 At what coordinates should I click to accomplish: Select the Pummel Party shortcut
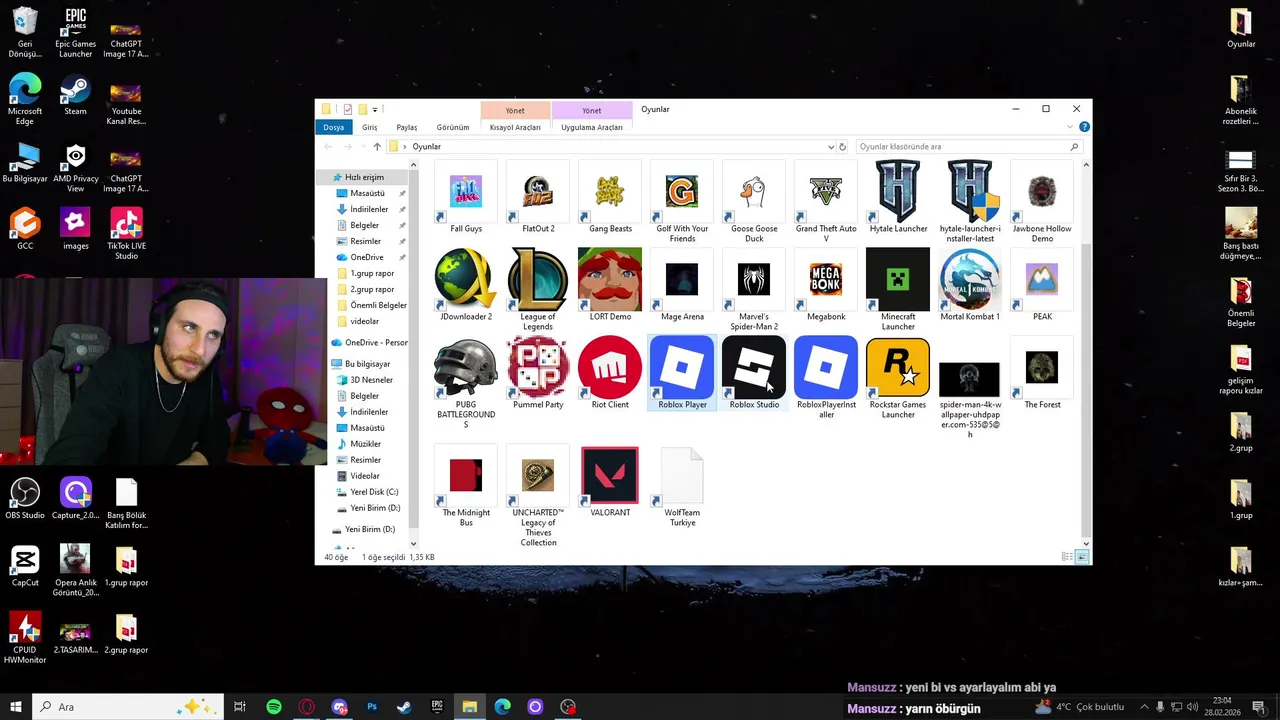coord(538,367)
